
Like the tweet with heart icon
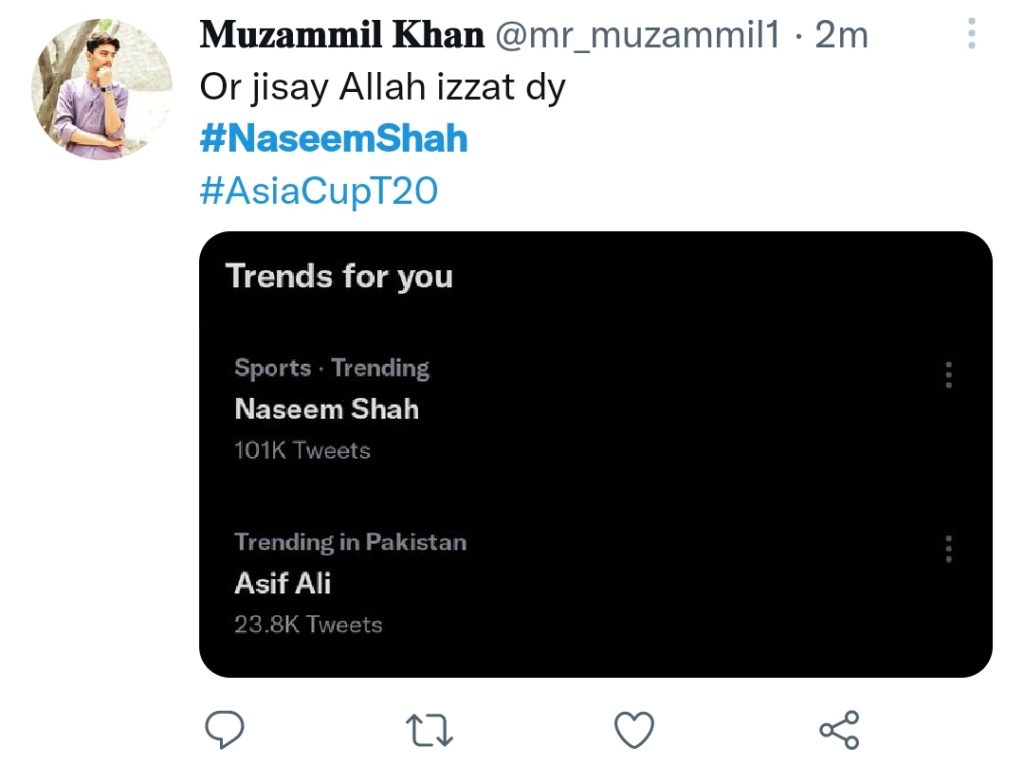tap(634, 729)
